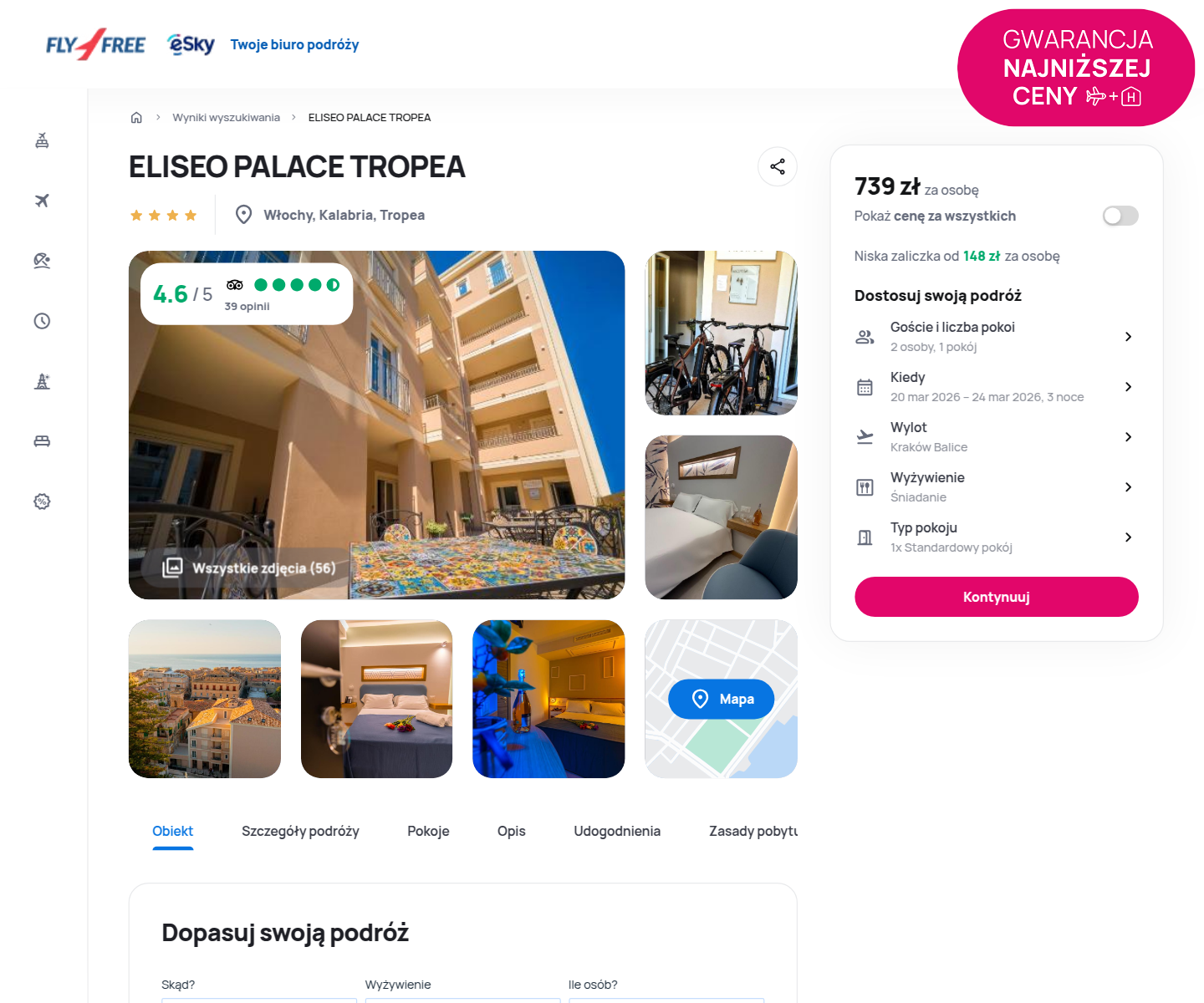Switch to the 'Udogodnienia' tab

617,831
